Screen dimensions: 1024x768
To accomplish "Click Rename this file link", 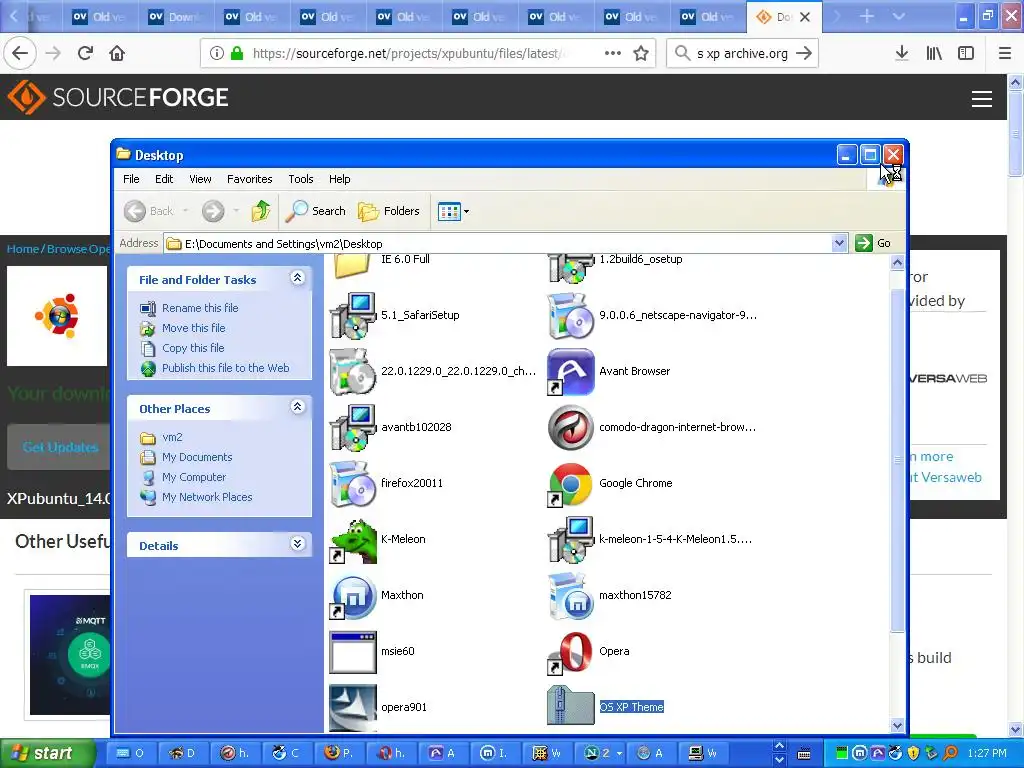I will [x=200, y=308].
